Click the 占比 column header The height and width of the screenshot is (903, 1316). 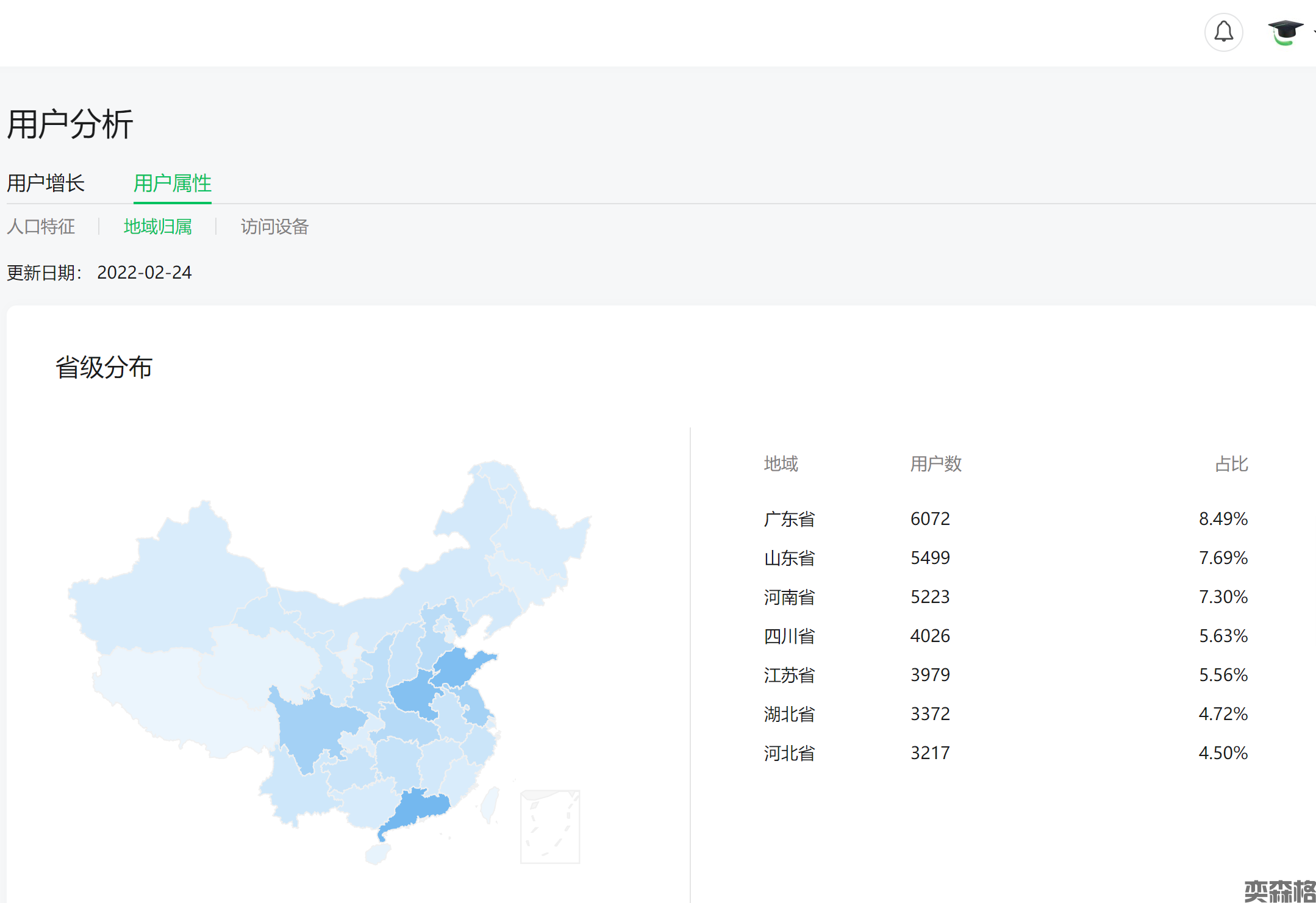pos(1231,464)
